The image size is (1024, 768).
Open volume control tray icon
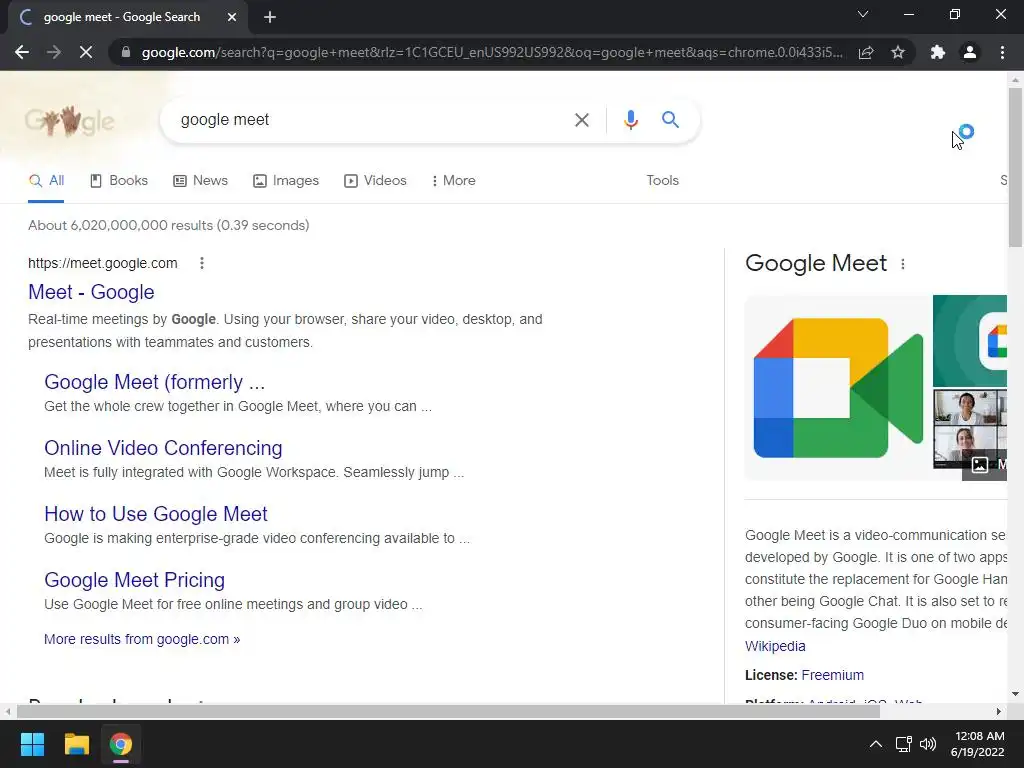(x=927, y=744)
